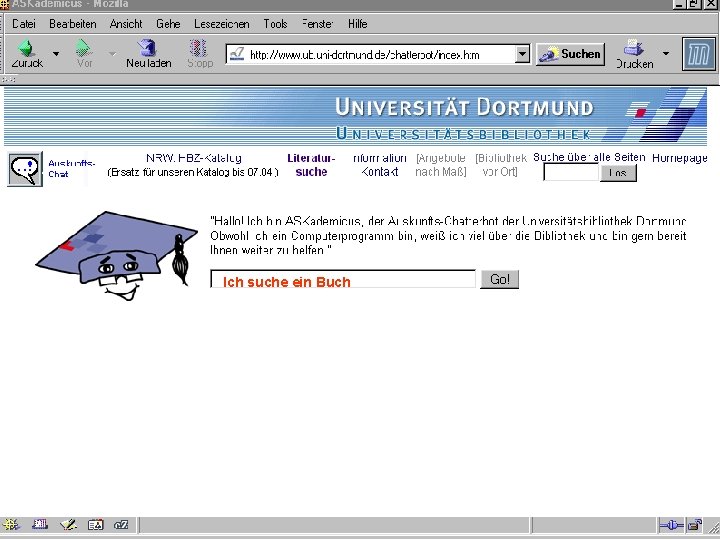
Task: Click the Address Book icon in status bar
Action: coord(96,524)
